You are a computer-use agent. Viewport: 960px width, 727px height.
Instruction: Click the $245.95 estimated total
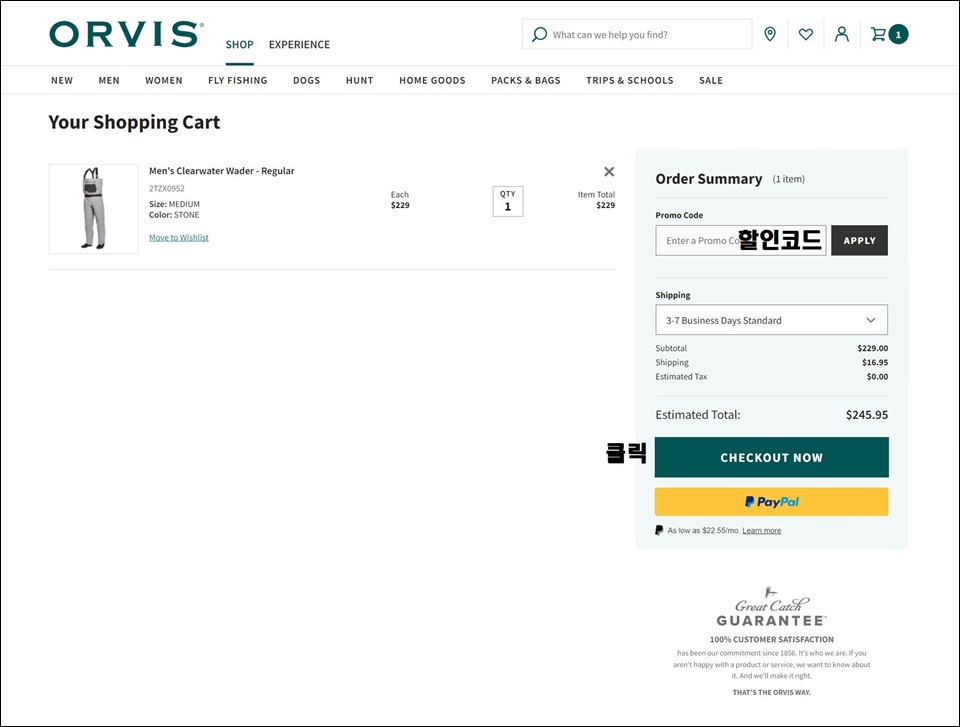click(867, 415)
